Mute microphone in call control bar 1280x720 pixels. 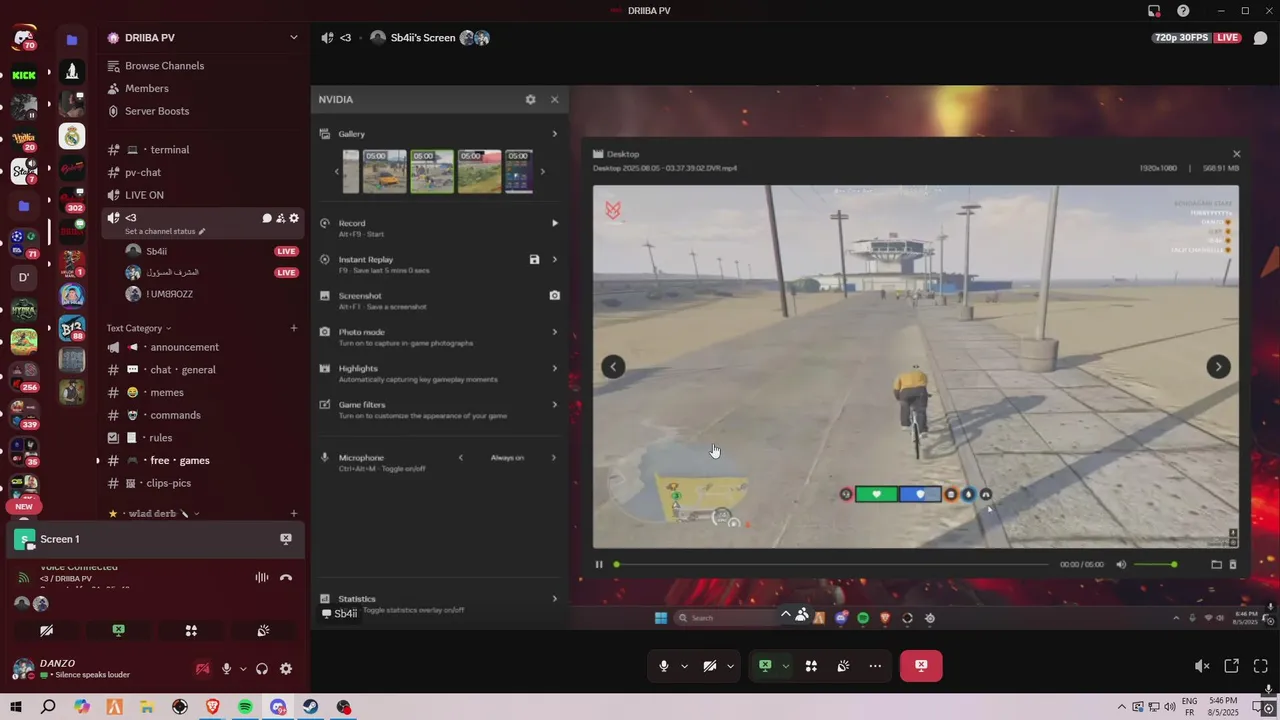664,666
